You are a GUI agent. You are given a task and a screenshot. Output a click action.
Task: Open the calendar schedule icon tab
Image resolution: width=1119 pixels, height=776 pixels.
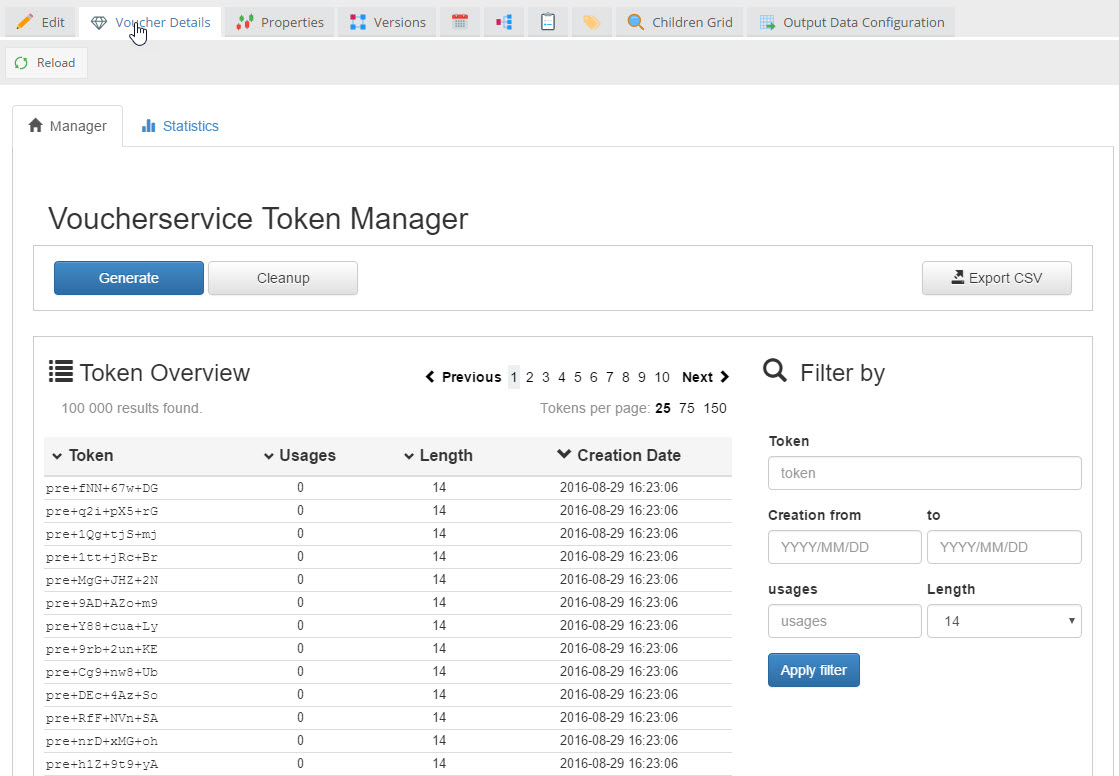(459, 22)
